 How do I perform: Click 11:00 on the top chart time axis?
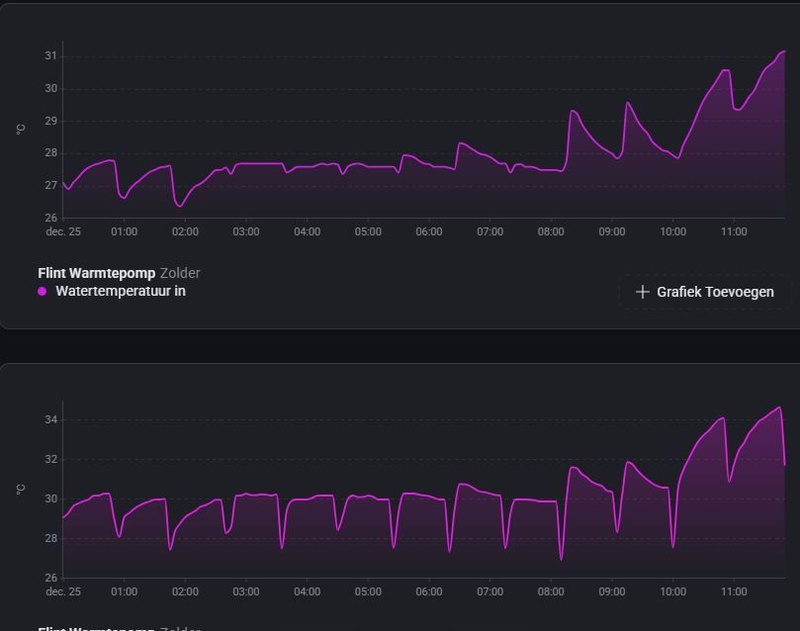tap(734, 232)
